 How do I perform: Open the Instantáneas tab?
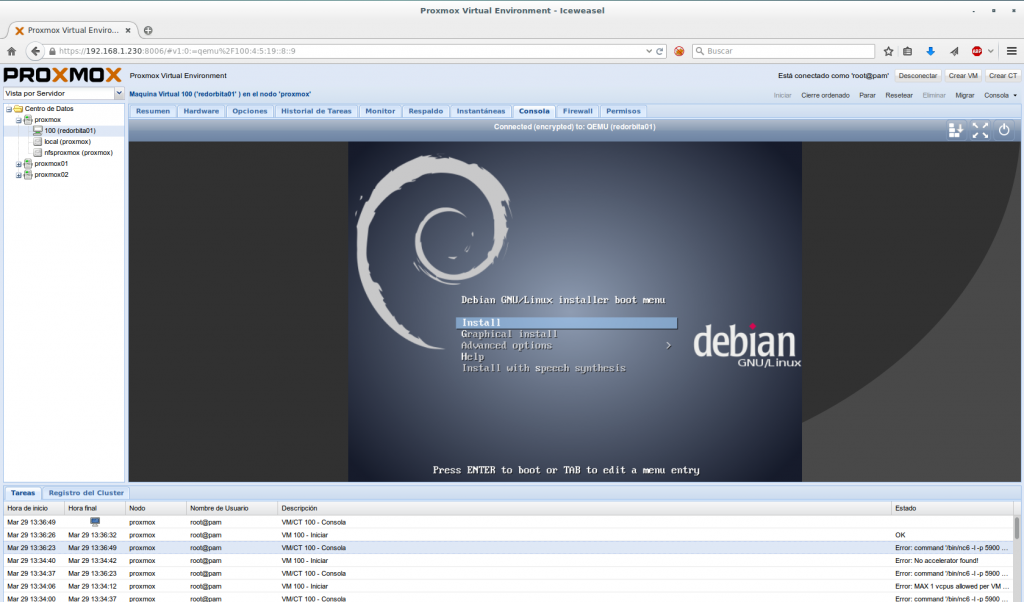480,111
